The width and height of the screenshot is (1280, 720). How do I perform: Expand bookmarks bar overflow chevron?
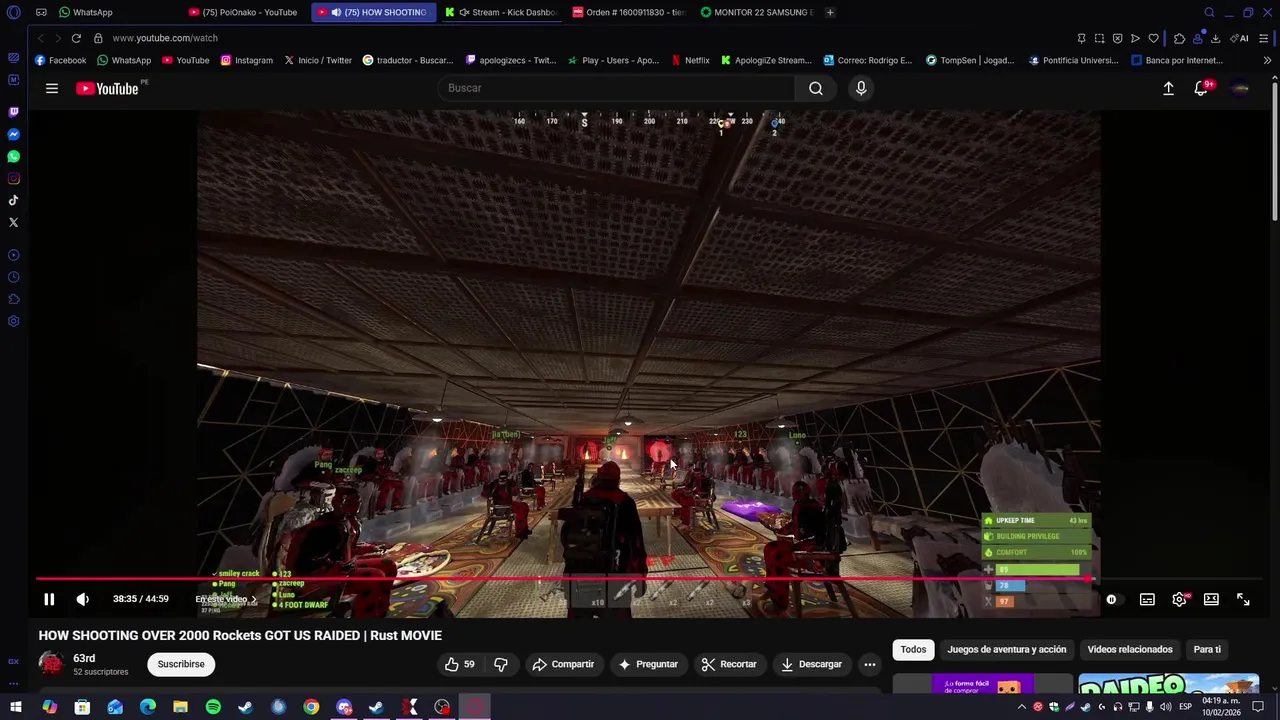(1267, 60)
